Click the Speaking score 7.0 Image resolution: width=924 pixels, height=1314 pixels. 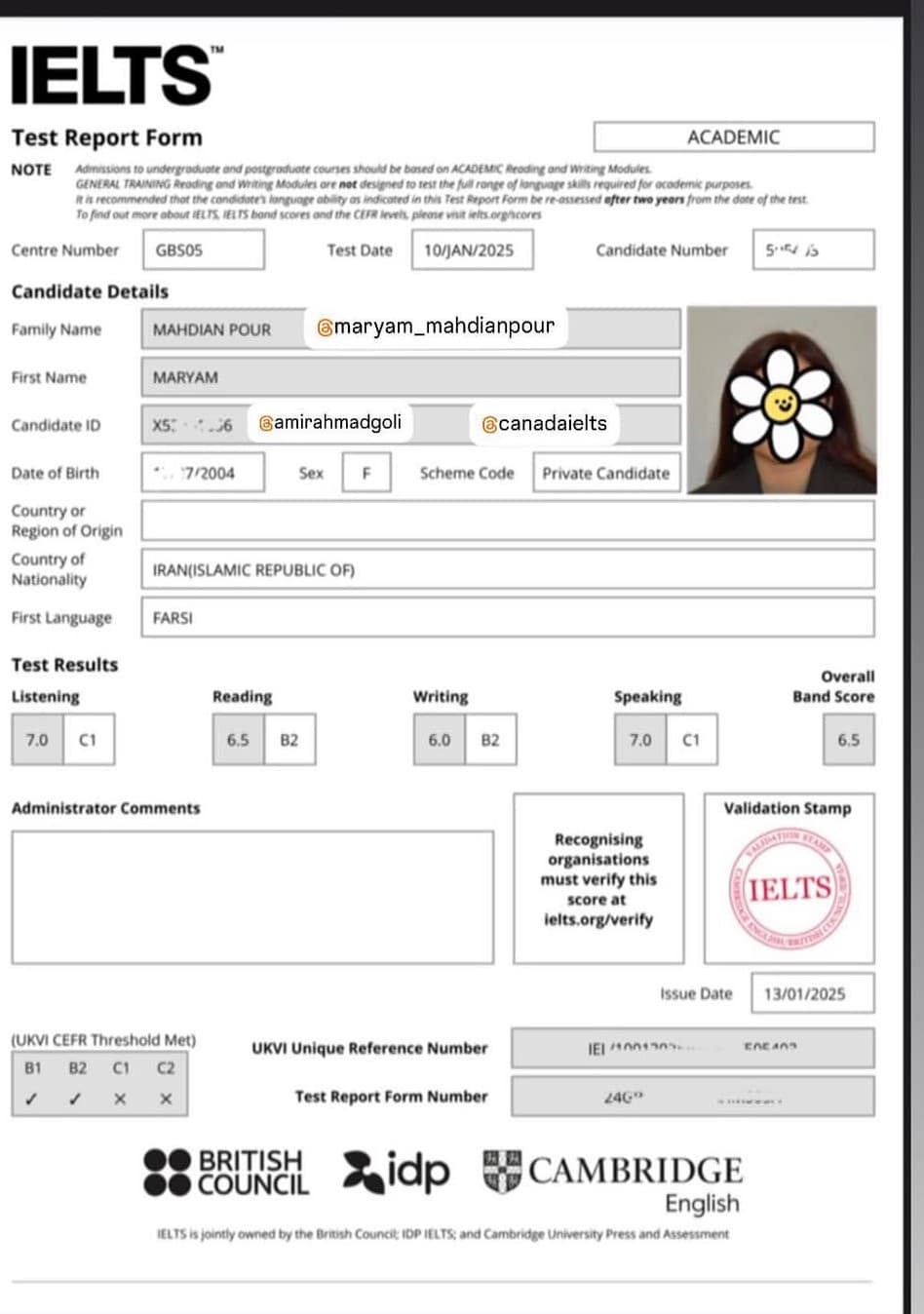coord(640,740)
